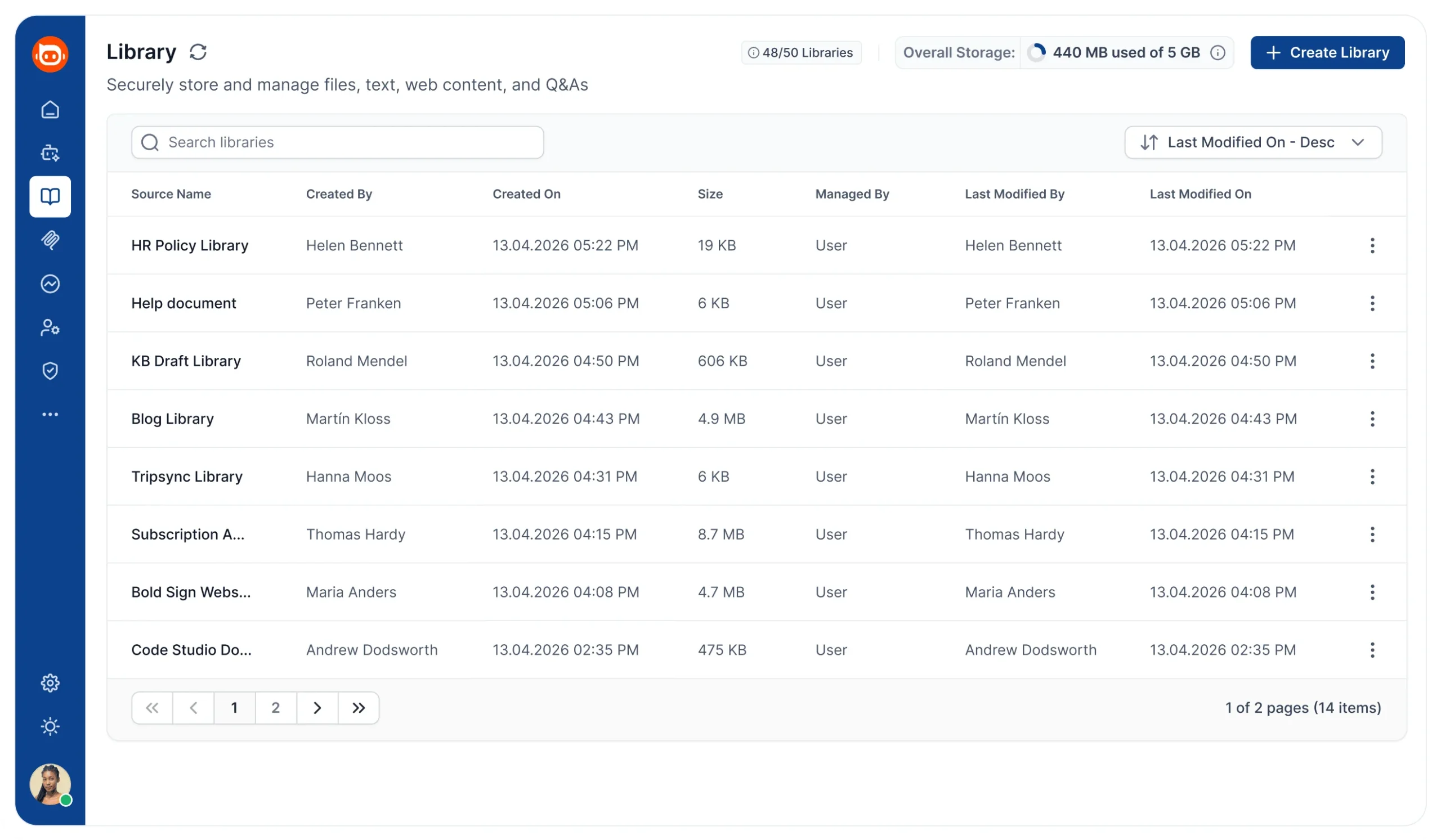Open the Home sidebar icon
The image size is (1441, 840).
pos(50,109)
